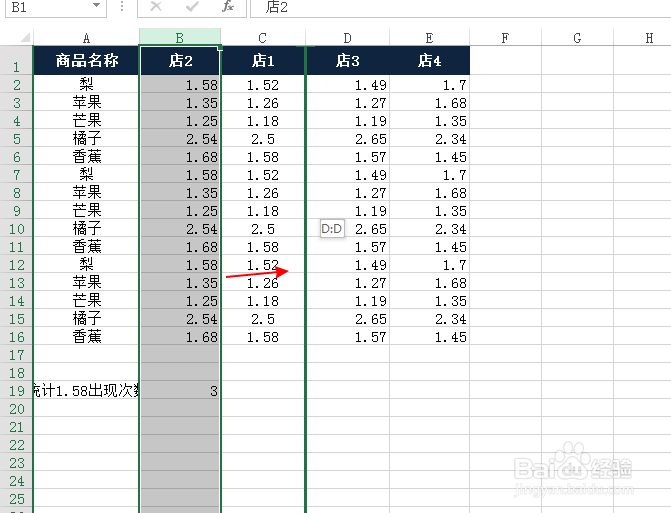
Task: Select column B header
Action: pos(180,38)
